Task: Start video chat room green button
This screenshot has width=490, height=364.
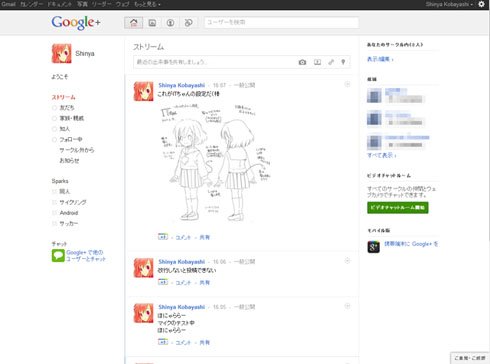Action: 398,208
